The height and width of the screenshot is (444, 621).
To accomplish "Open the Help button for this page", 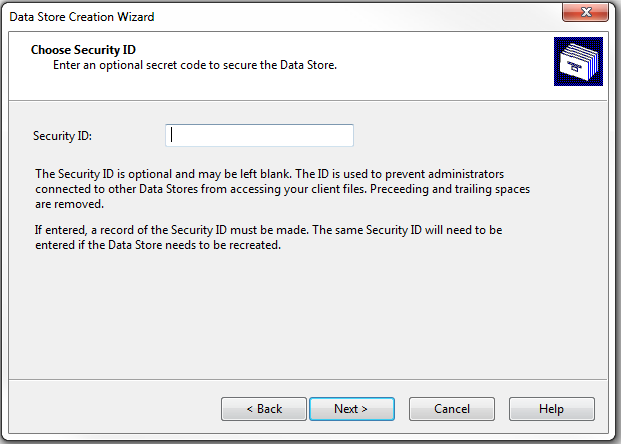I will (552, 409).
